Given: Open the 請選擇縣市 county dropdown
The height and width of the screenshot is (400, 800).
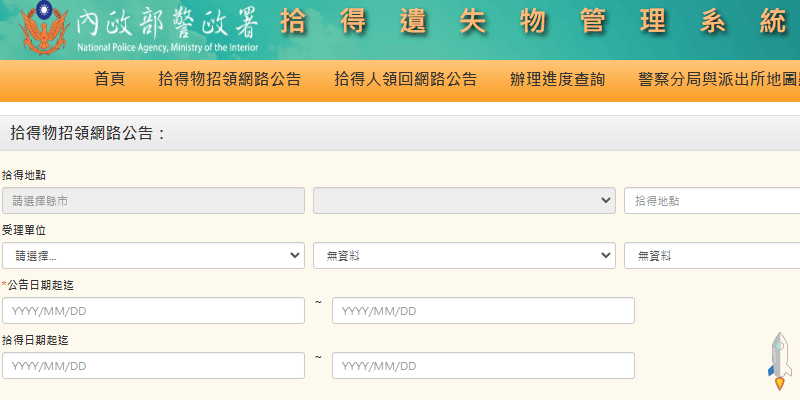Looking at the screenshot, I should click(153, 200).
